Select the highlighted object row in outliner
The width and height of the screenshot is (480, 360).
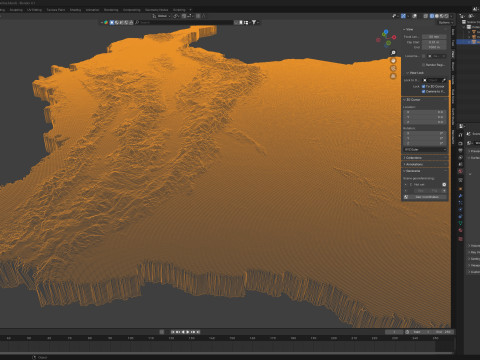tap(469, 42)
